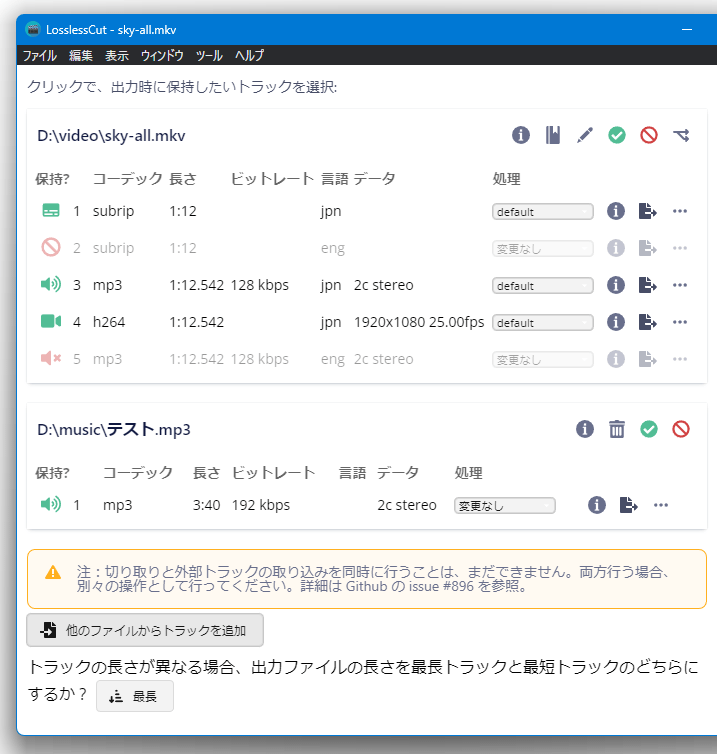Open the ウィンドウ menu

[x=162, y=55]
